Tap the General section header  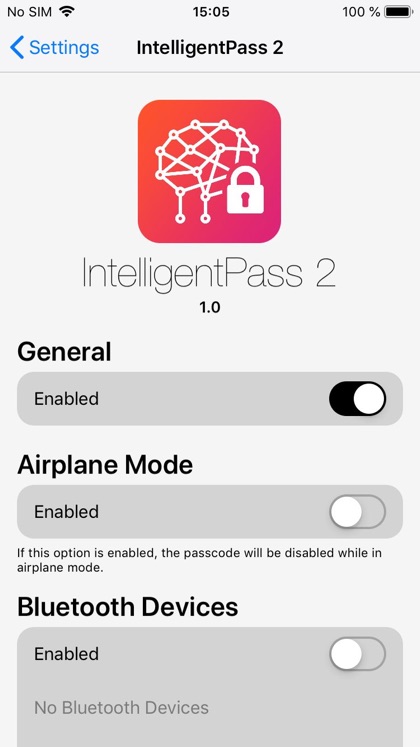pos(64,352)
